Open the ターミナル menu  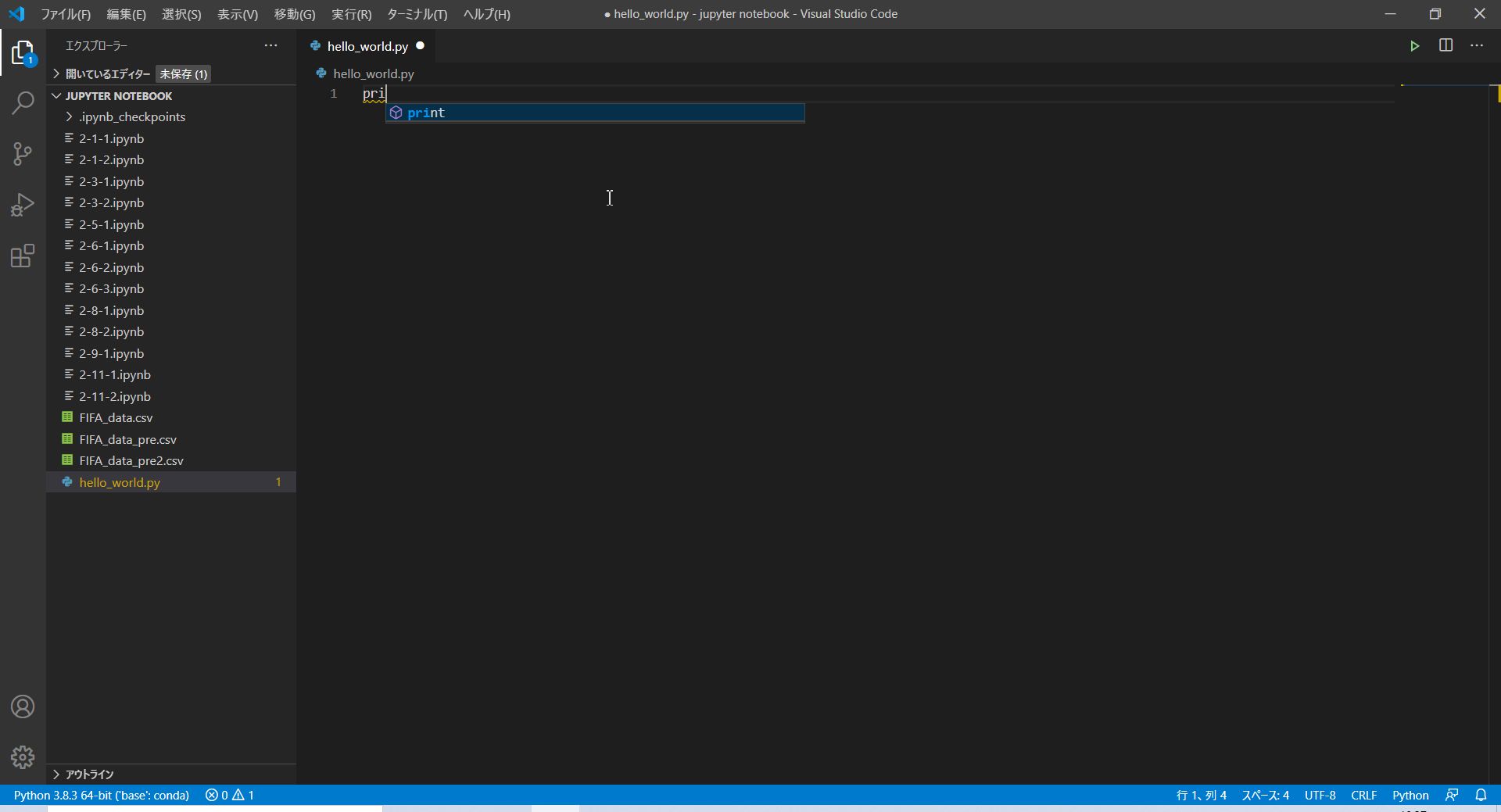(417, 13)
